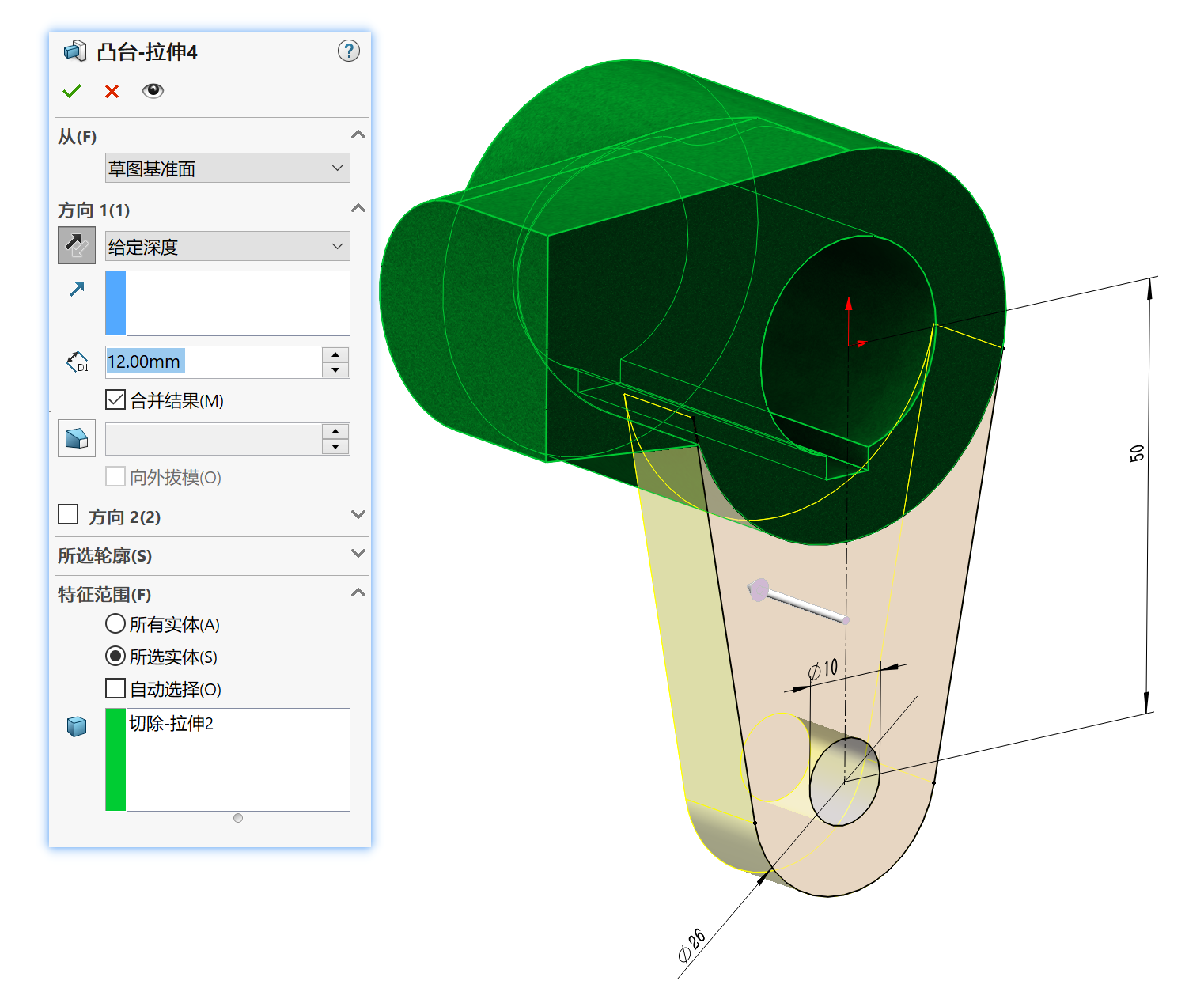Open the 草图基准面 start condition dropdown
The width and height of the screenshot is (1204, 1007).
click(228, 168)
